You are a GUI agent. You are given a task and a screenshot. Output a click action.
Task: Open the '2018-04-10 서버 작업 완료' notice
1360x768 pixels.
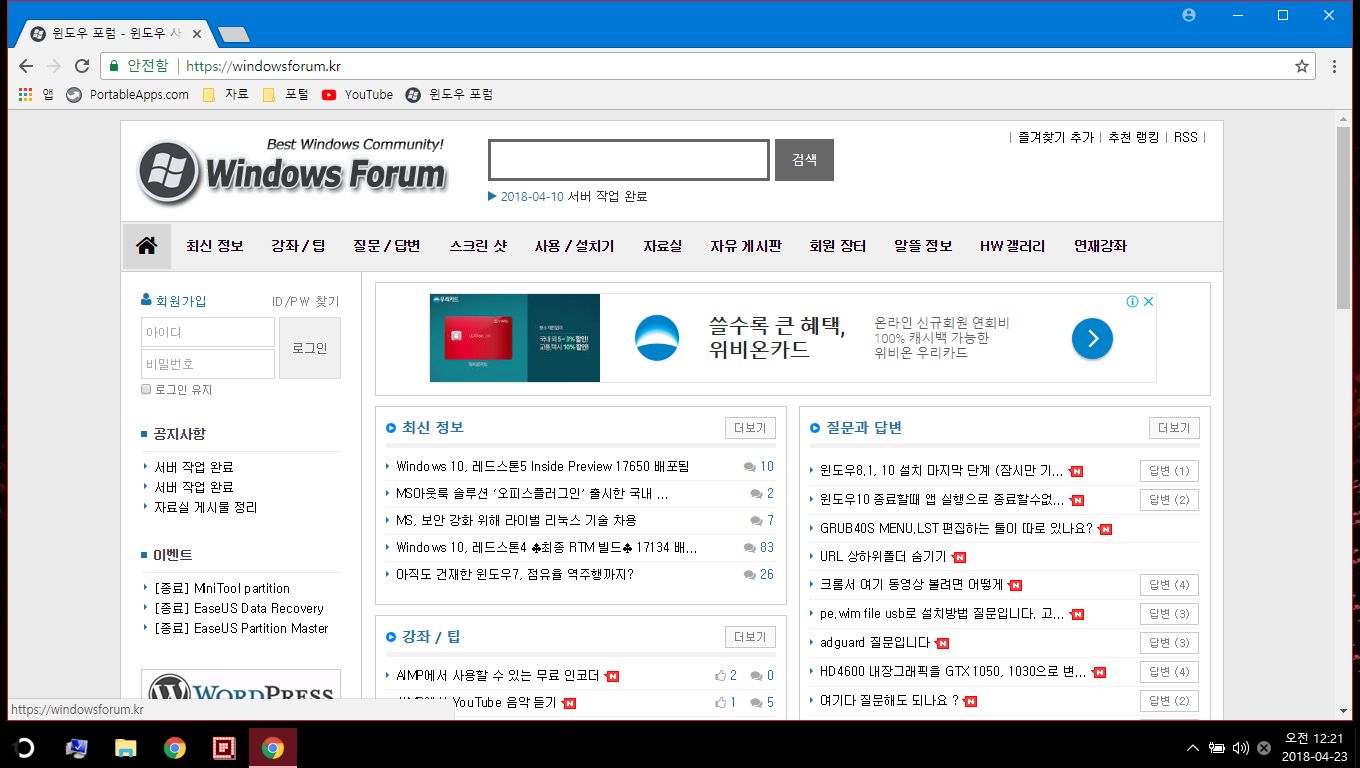pyautogui.click(x=574, y=196)
